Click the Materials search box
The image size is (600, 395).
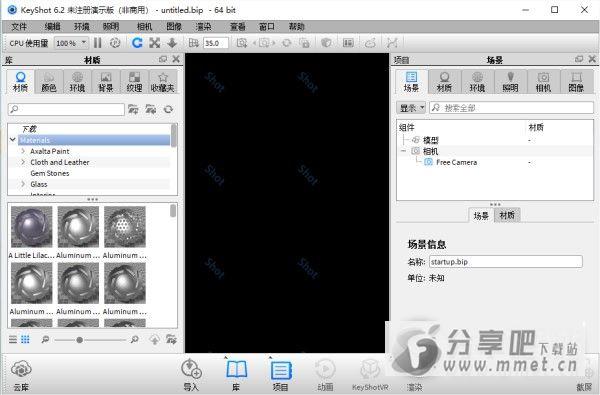66,109
